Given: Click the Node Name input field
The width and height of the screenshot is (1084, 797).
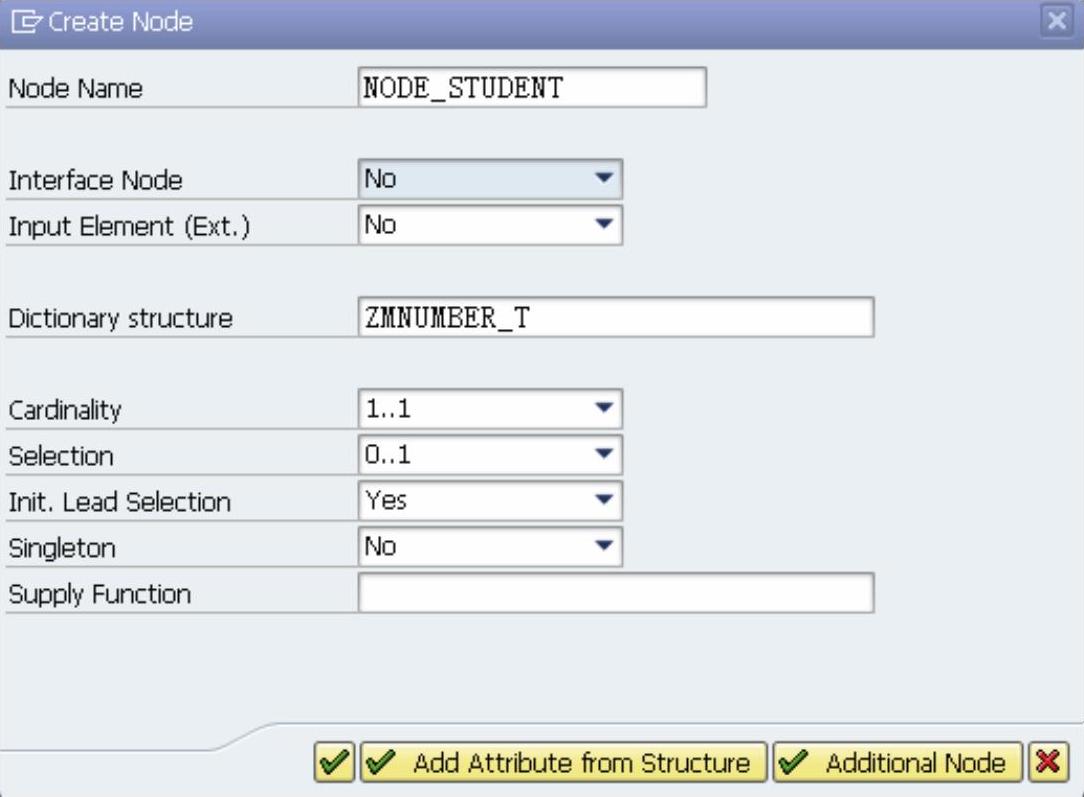Looking at the screenshot, I should pos(532,87).
